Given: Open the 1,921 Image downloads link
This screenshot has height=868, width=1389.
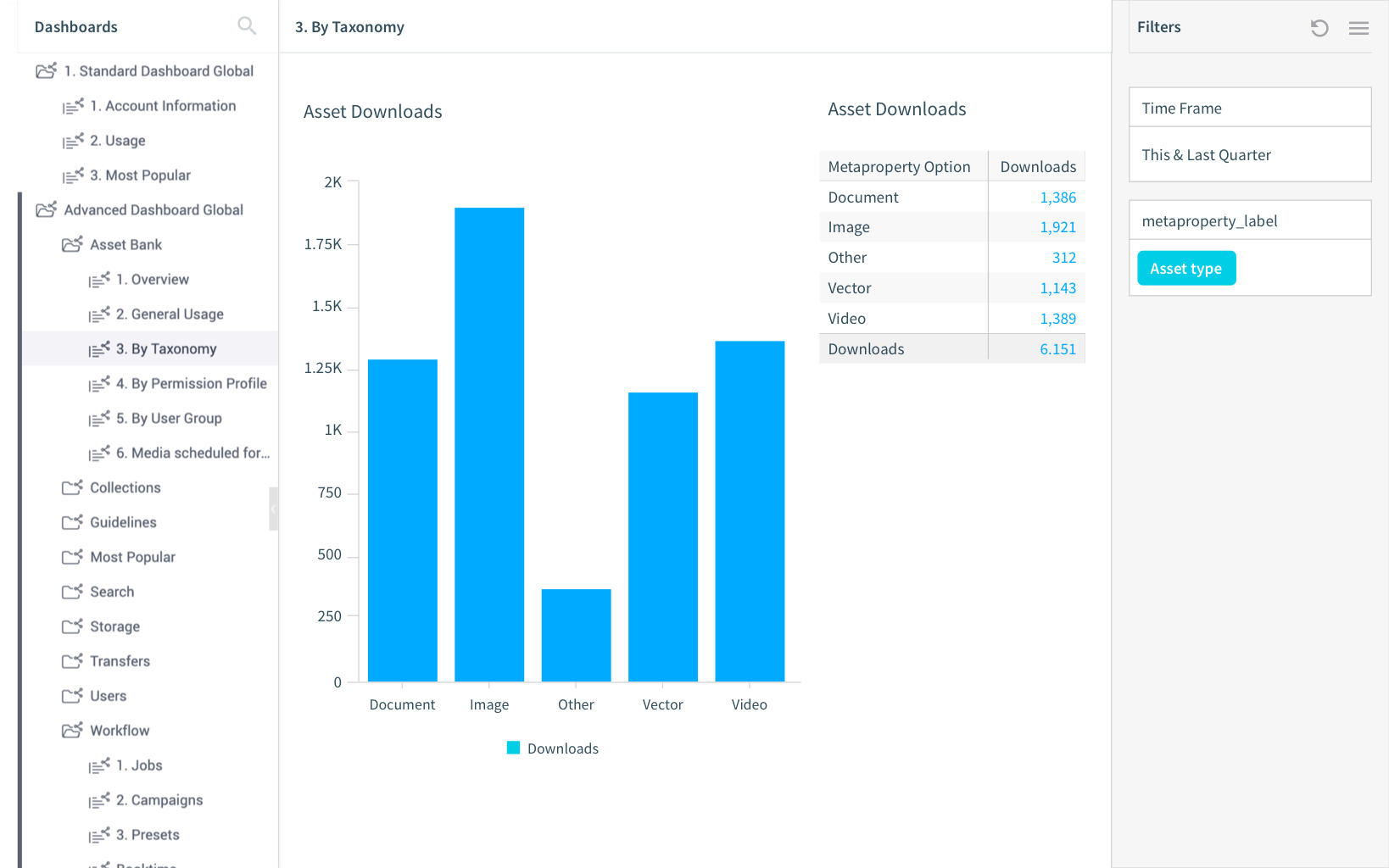Looking at the screenshot, I should click(1058, 226).
